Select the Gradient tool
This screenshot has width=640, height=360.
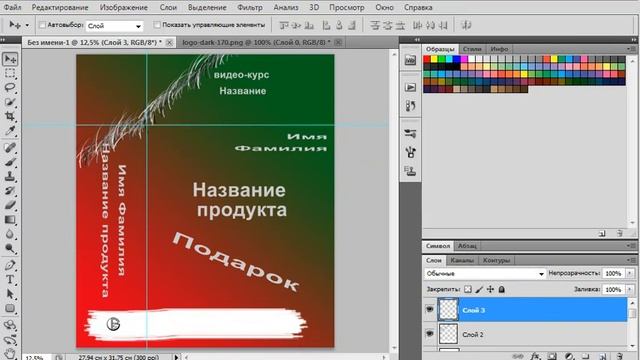point(10,220)
